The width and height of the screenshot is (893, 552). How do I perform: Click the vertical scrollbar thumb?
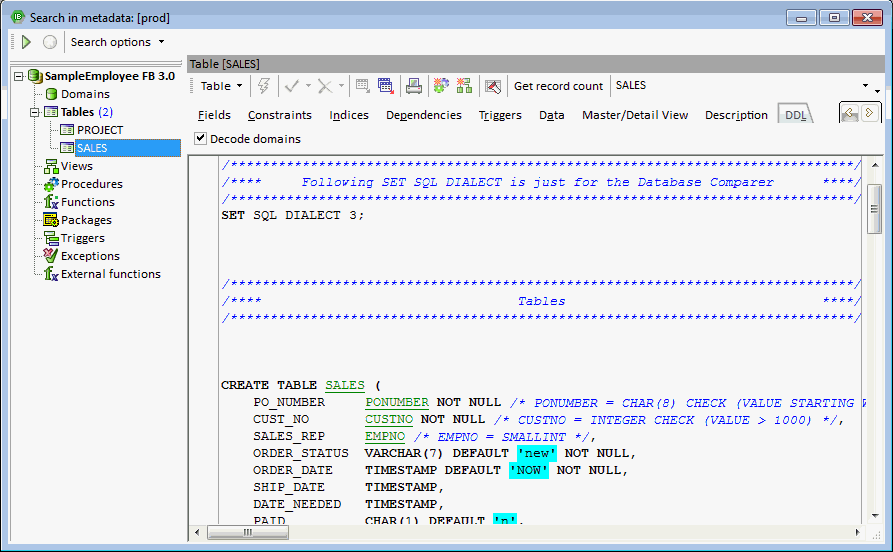coord(874,209)
